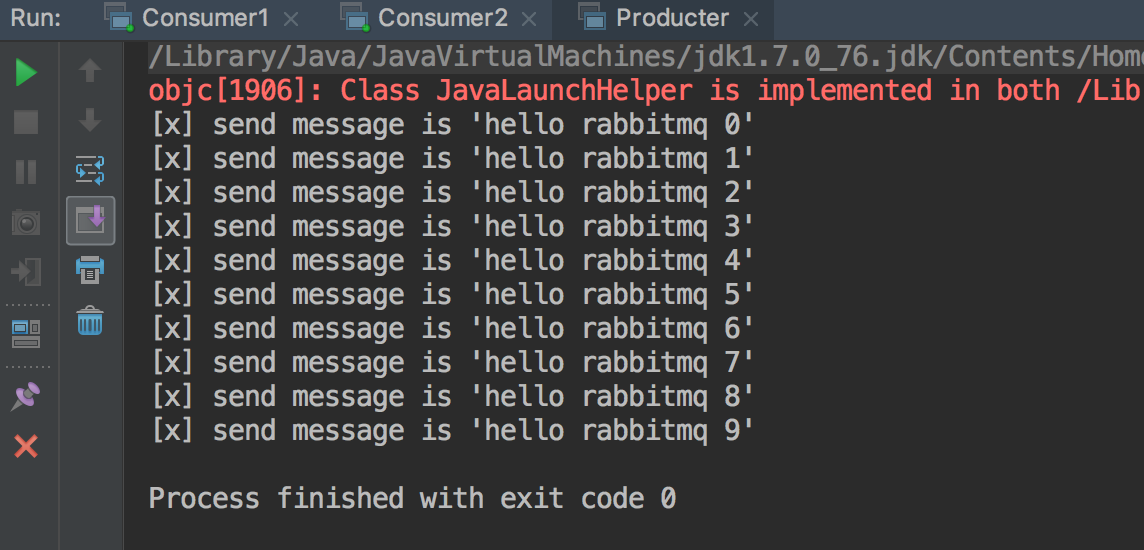
Task: Toggle the soft-wrap icon
Action: click(90, 170)
